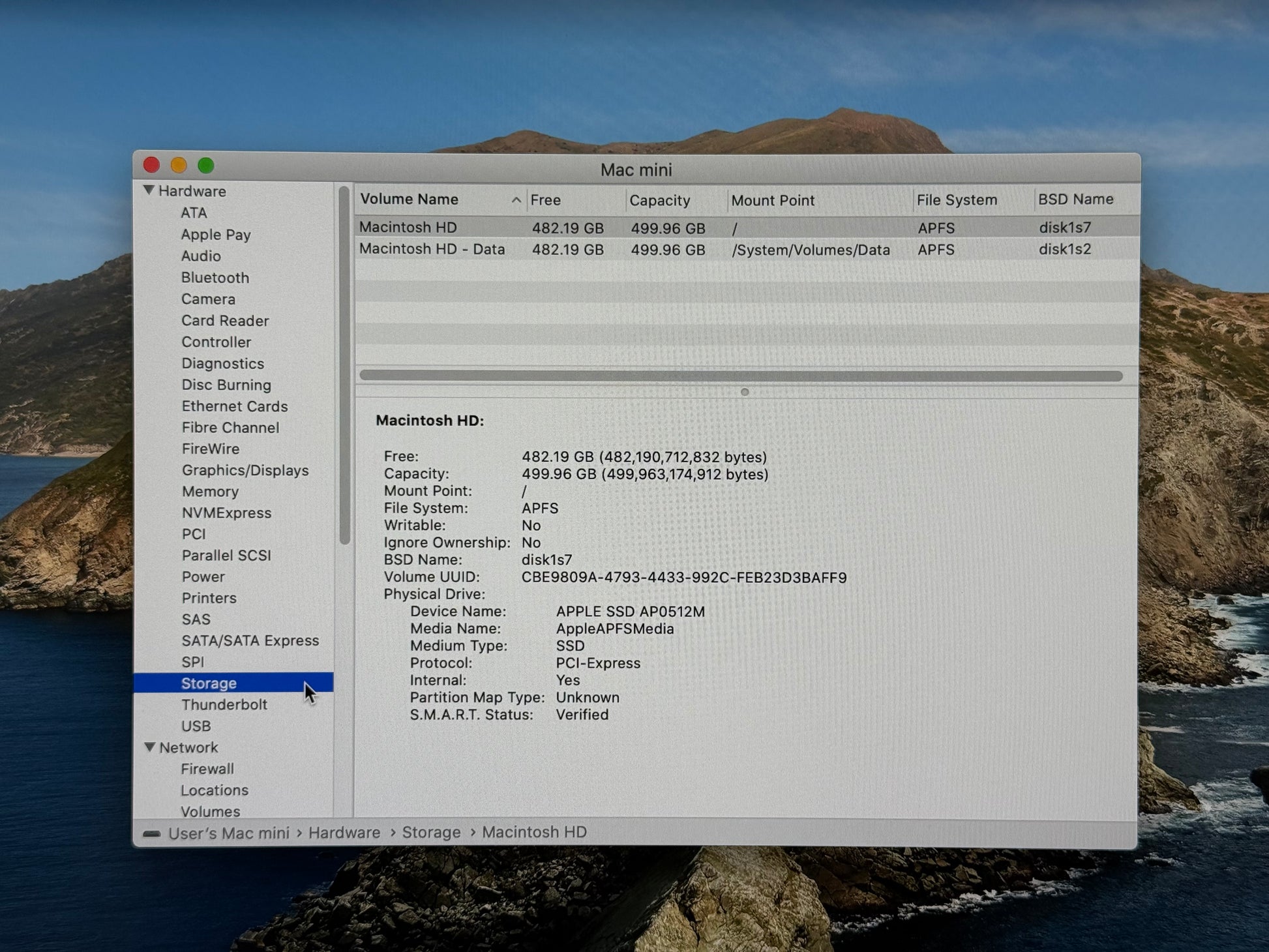Viewport: 1269px width, 952px height.
Task: Click the green full-screen button
Action: pos(206,166)
